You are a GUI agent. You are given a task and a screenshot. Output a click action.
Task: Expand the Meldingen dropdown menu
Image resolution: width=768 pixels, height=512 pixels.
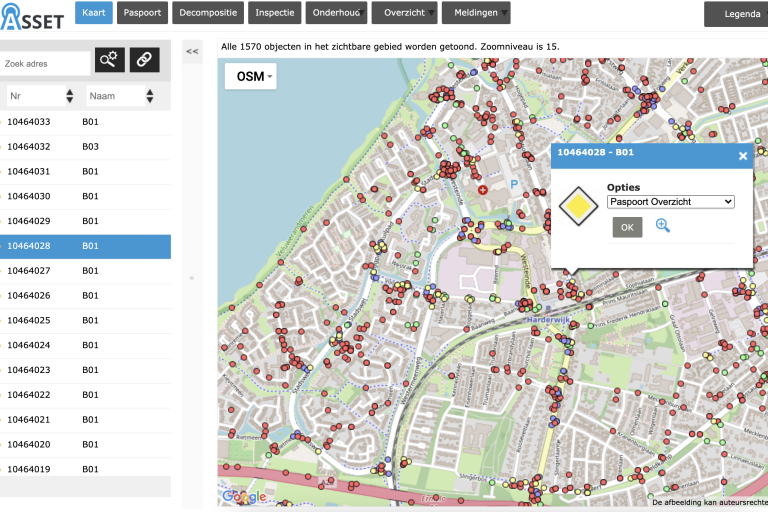[x=475, y=13]
